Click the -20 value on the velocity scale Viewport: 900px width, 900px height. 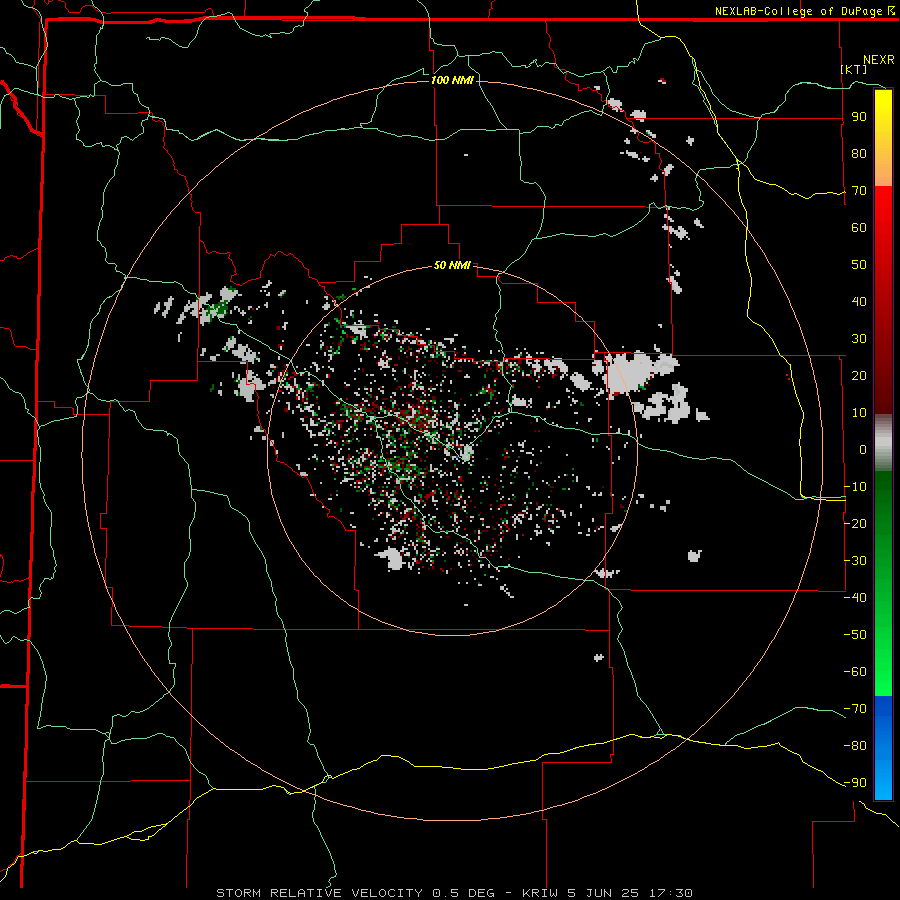855,524
